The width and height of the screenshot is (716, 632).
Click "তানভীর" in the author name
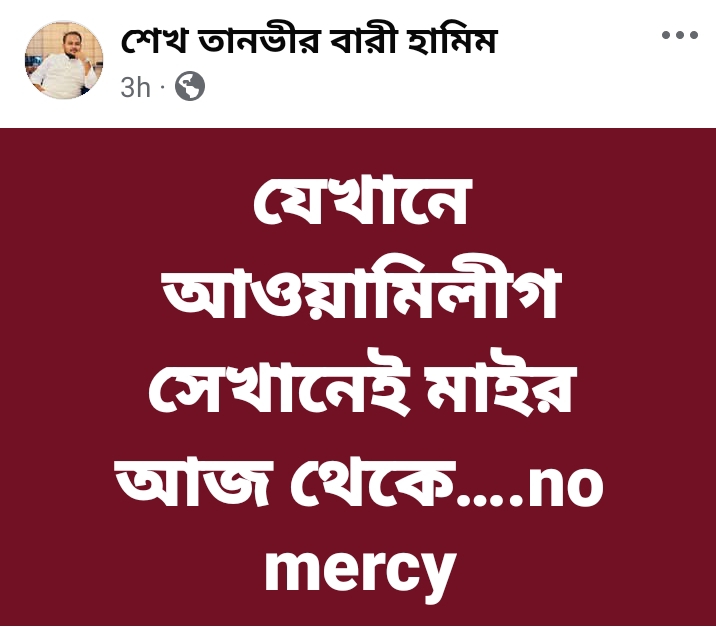point(259,40)
